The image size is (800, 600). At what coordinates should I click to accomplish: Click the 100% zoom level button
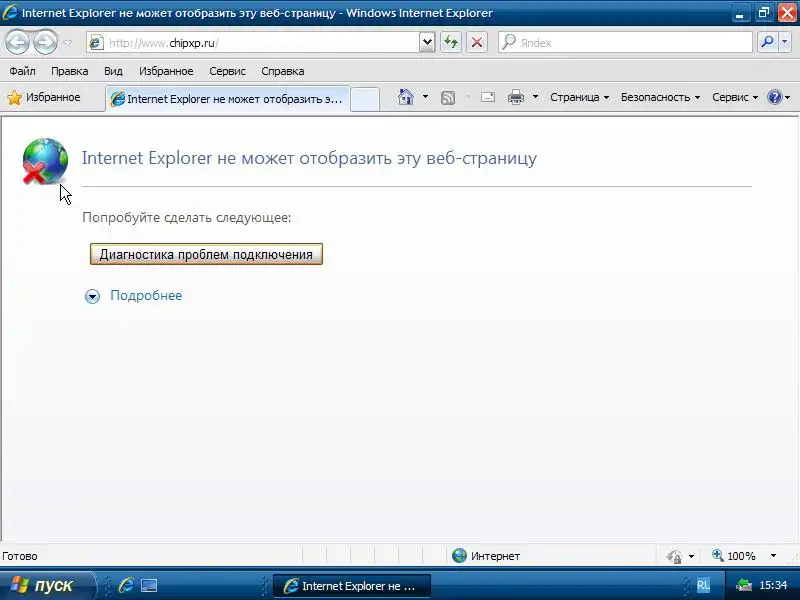click(x=734, y=556)
